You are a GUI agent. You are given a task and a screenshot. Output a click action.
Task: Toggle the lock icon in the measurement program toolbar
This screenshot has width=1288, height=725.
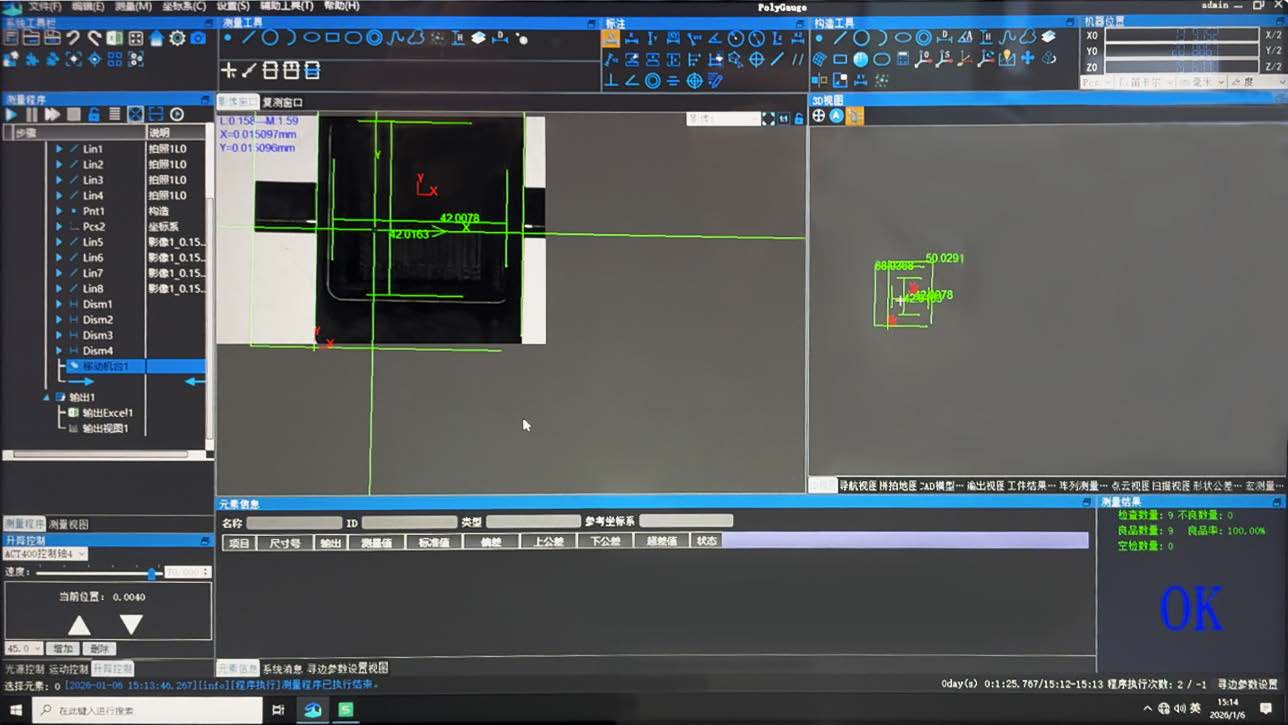94,115
